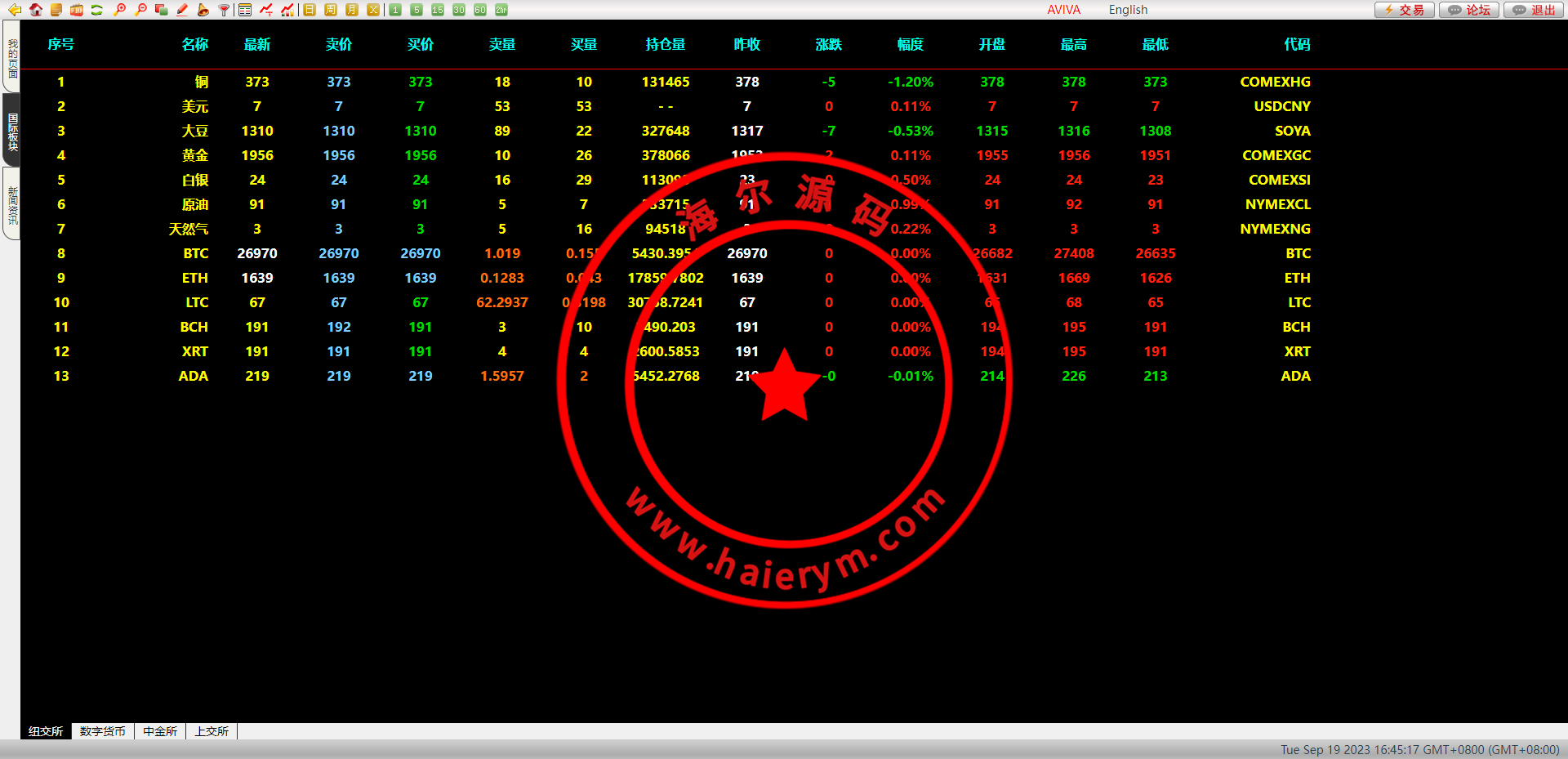The height and width of the screenshot is (759, 1568).
Task: Switch to the 数字货币 bottom tab
Action: coord(103,731)
